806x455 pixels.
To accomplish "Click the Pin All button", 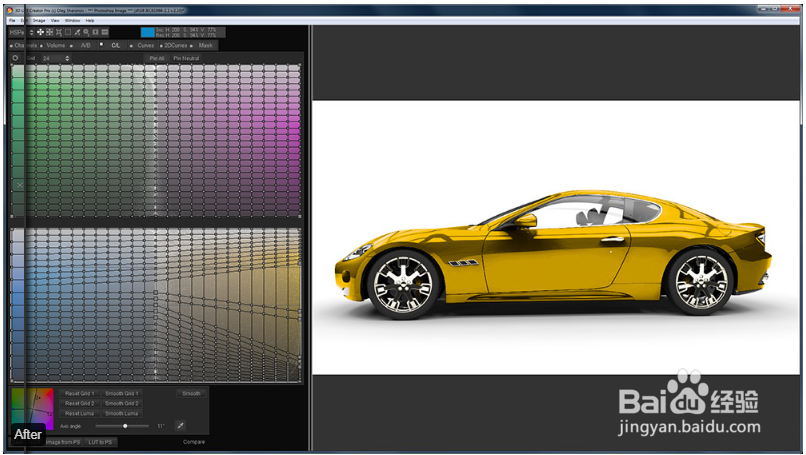I will pyautogui.click(x=157, y=58).
